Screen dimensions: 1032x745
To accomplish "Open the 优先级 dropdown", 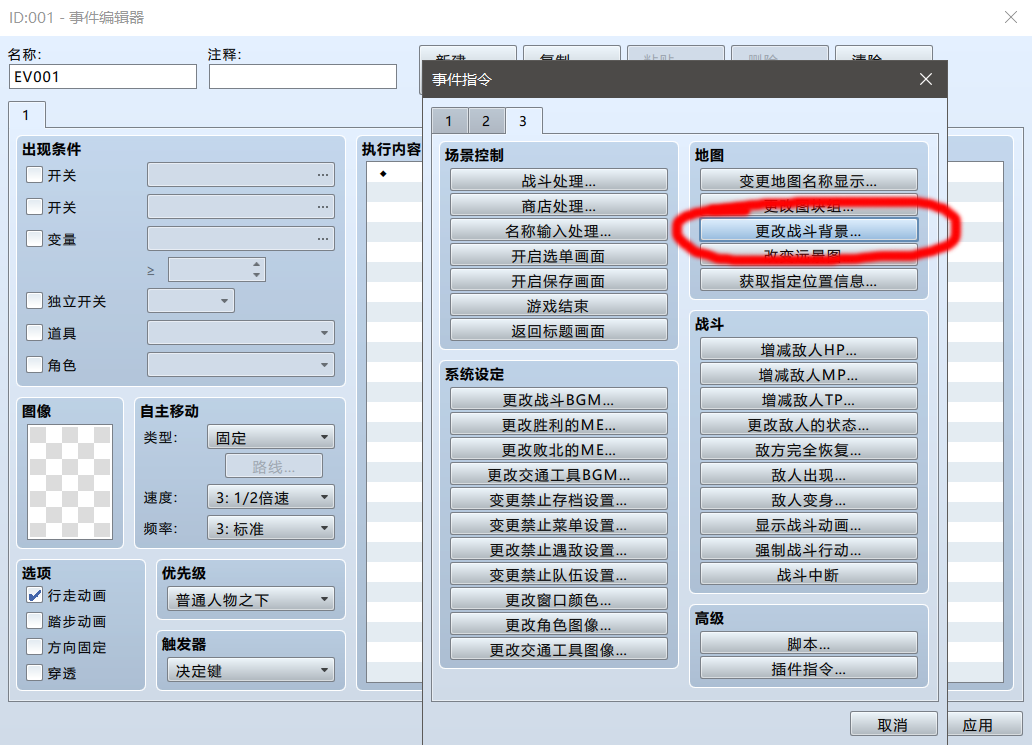I will (251, 599).
